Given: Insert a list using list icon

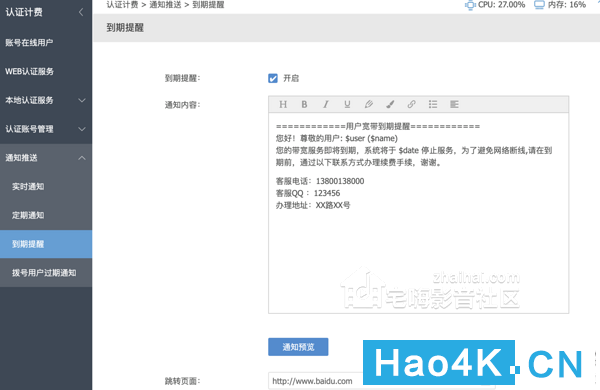Looking at the screenshot, I should click(433, 104).
